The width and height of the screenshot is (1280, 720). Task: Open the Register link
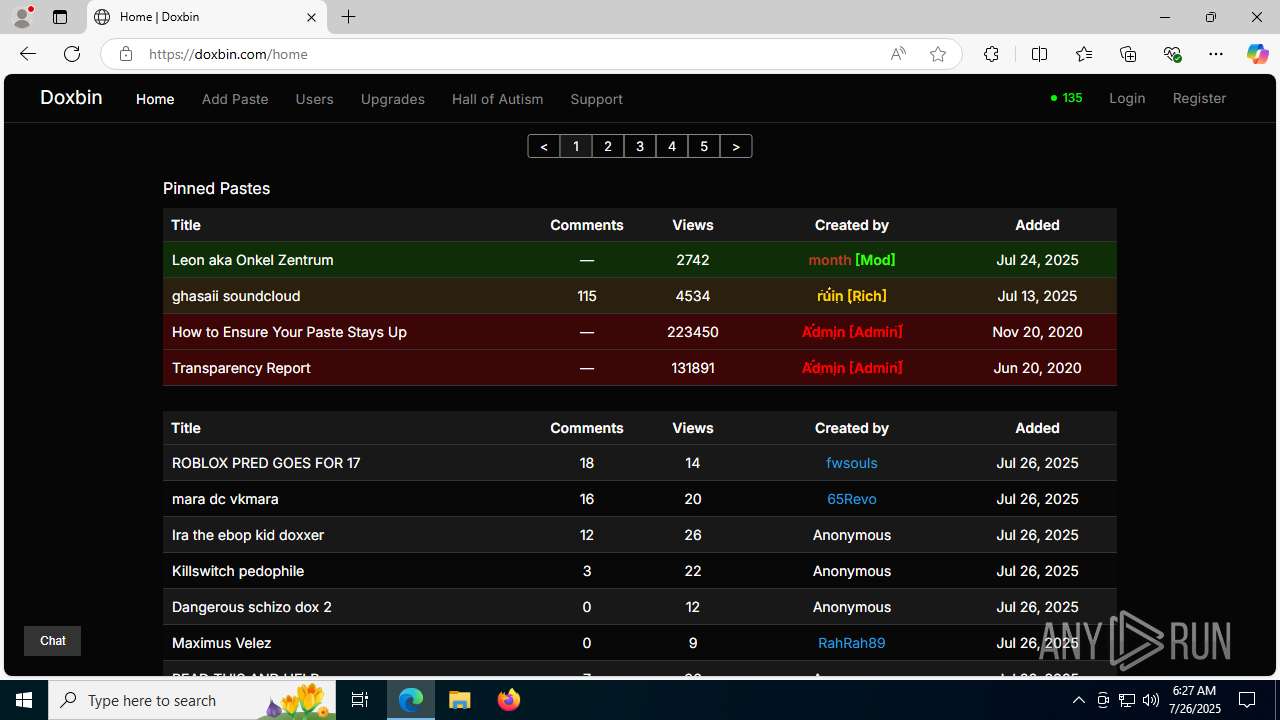(1199, 98)
